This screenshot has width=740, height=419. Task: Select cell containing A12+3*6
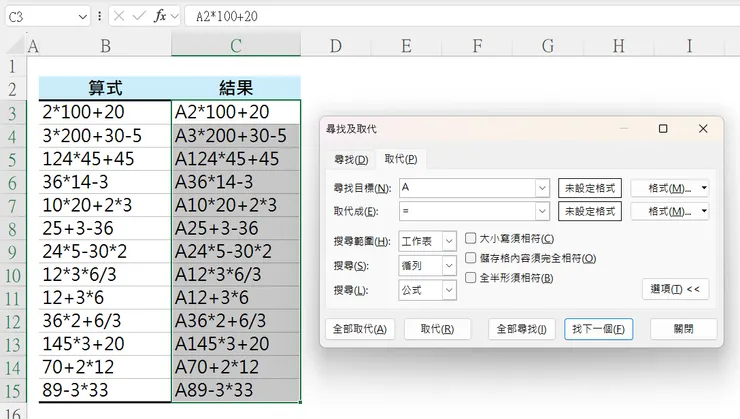coord(236,298)
